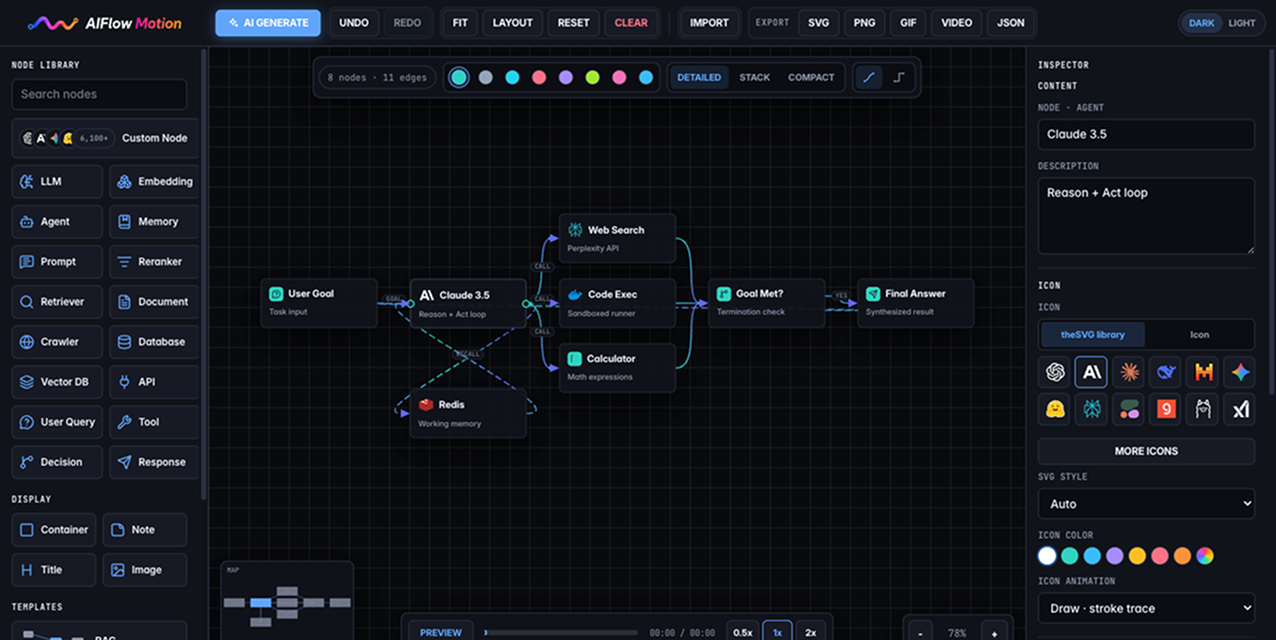Open the SVG Style dropdown
The height and width of the screenshot is (640, 1276).
[1146, 504]
